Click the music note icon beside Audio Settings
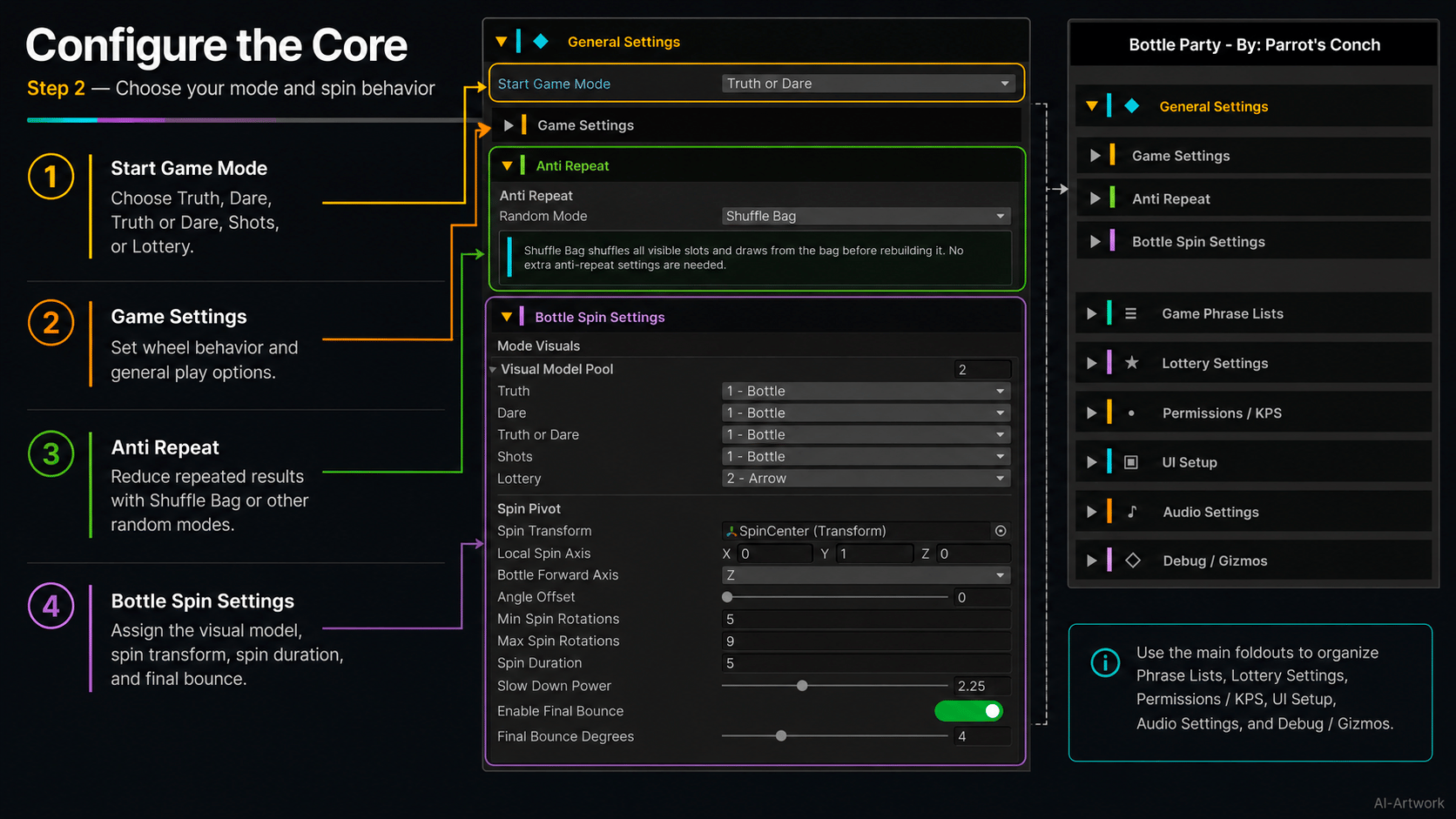The width and height of the screenshot is (1456, 819). point(1132,512)
